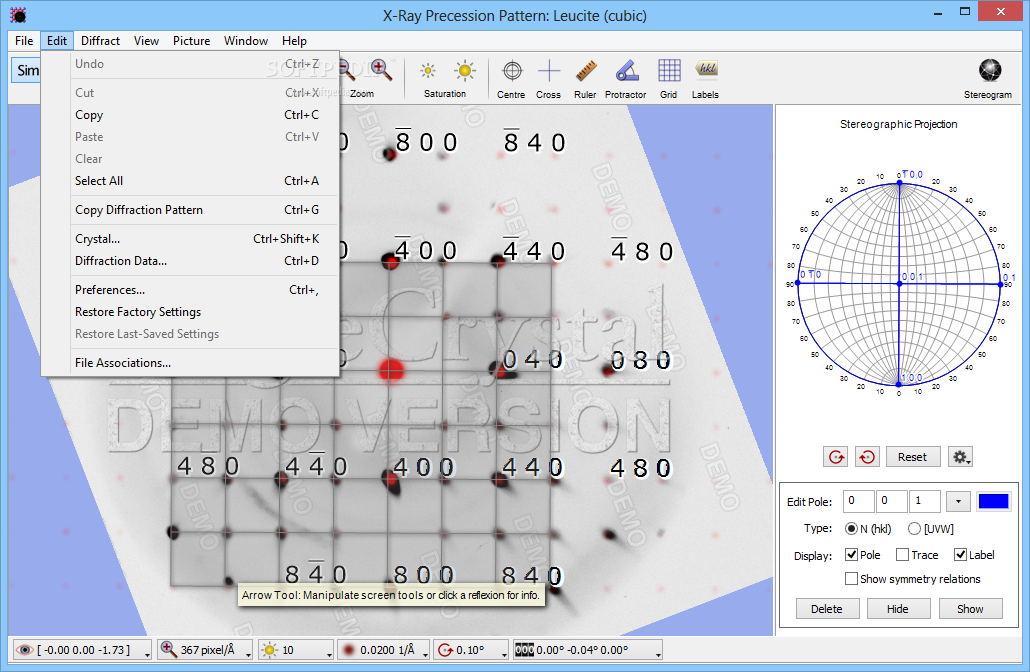Choose Select All in the Edit menu
Screen dimensions: 1030x672
190,181
